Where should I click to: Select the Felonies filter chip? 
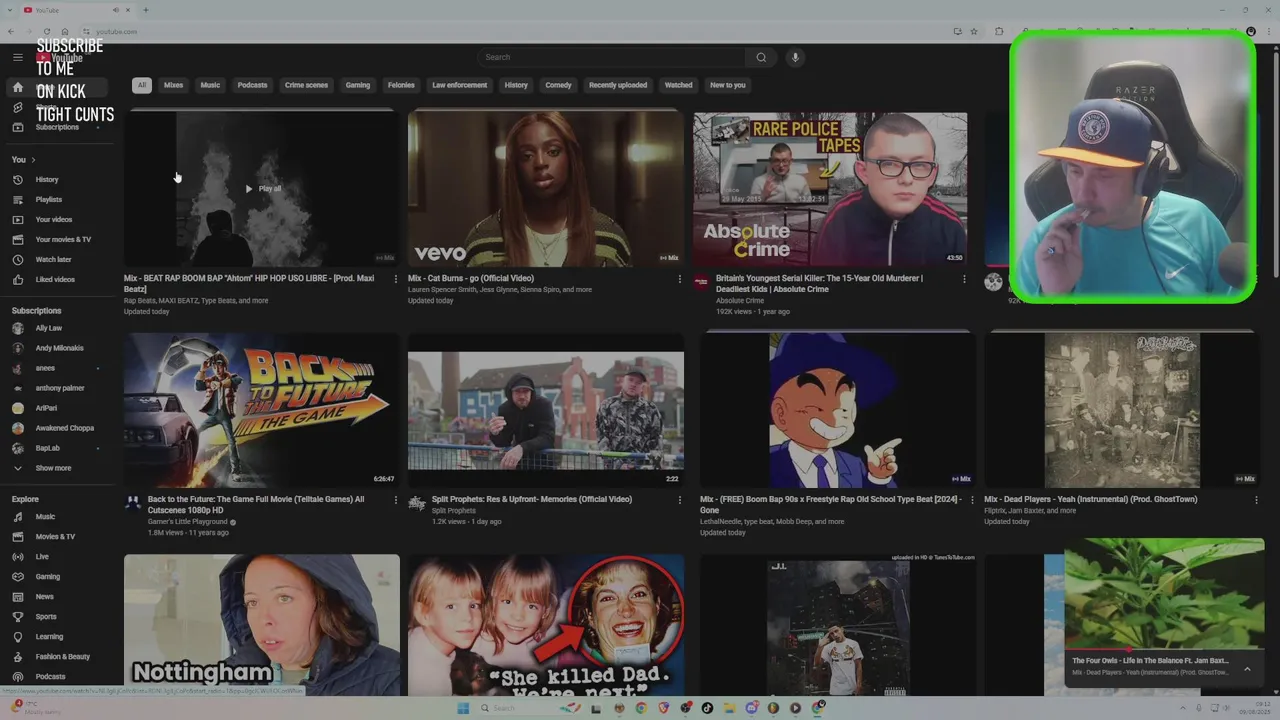point(401,85)
